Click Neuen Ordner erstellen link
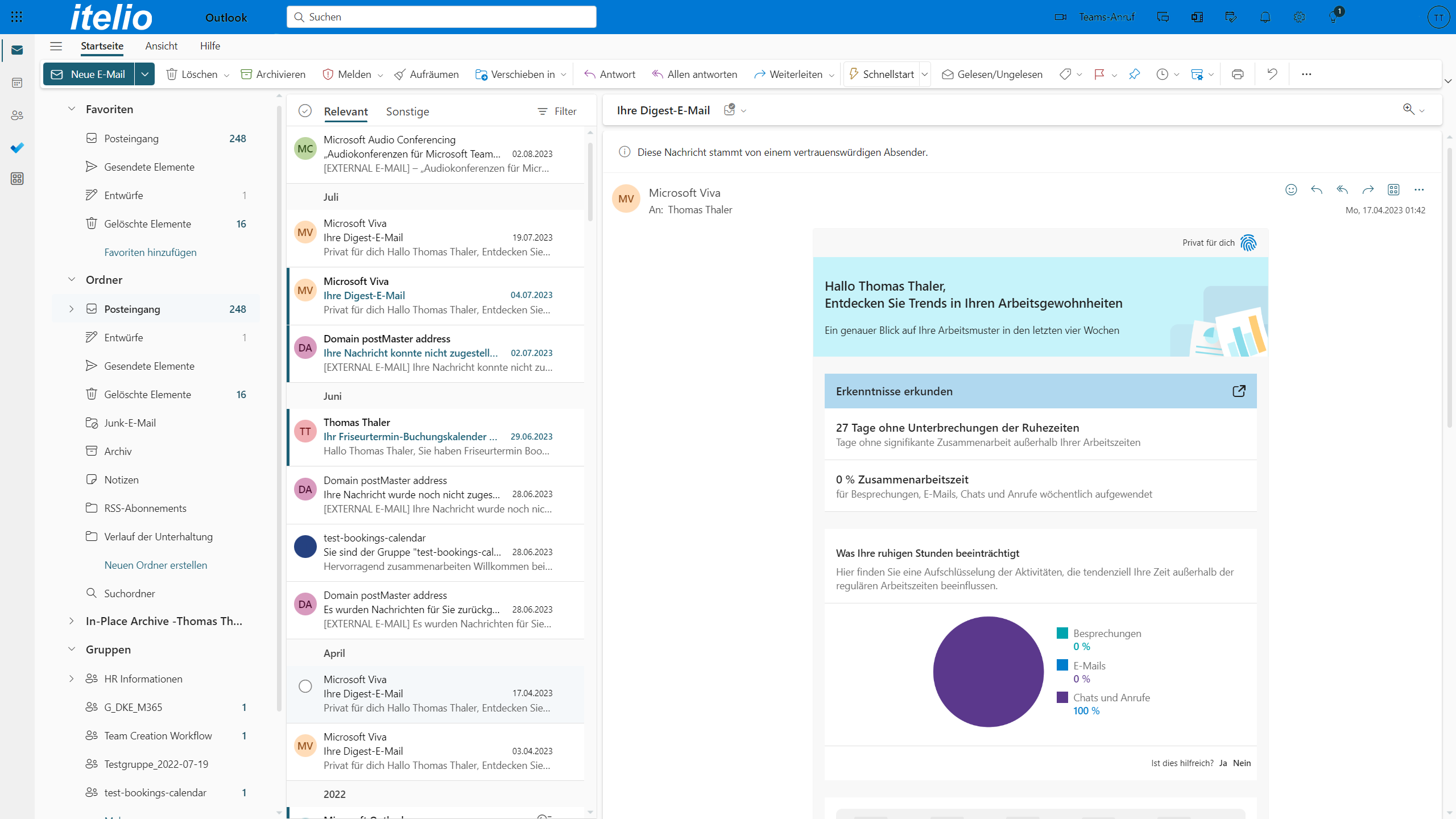Screen dimensions: 1456x819 155,565
